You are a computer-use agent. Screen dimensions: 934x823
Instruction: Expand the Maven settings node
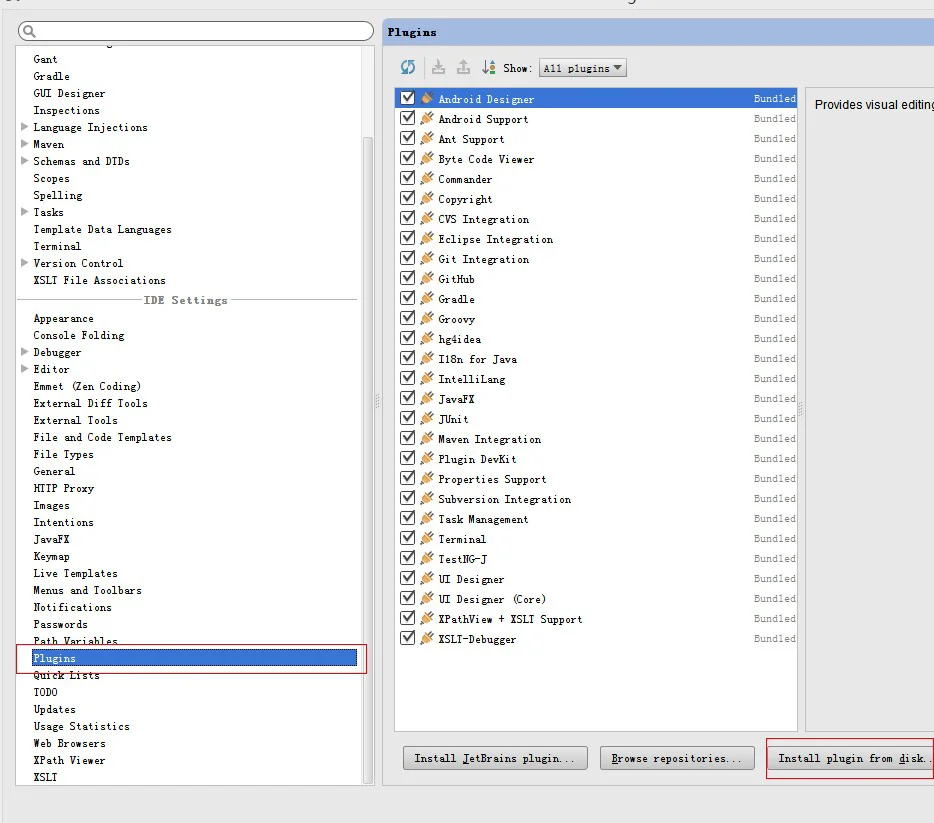[24, 144]
